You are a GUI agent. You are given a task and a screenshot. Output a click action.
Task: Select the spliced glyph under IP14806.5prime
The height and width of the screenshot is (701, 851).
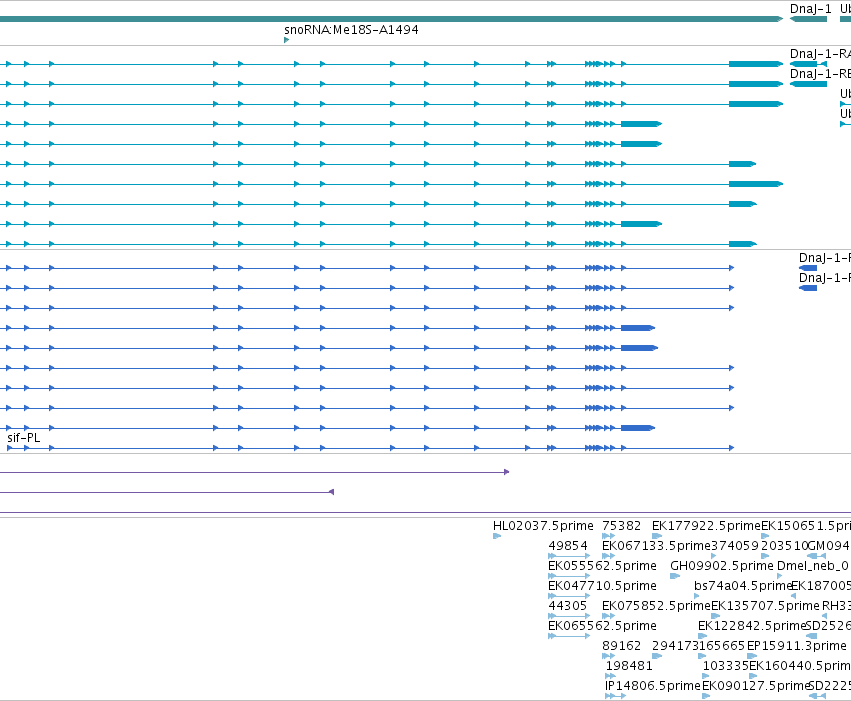click(x=615, y=696)
